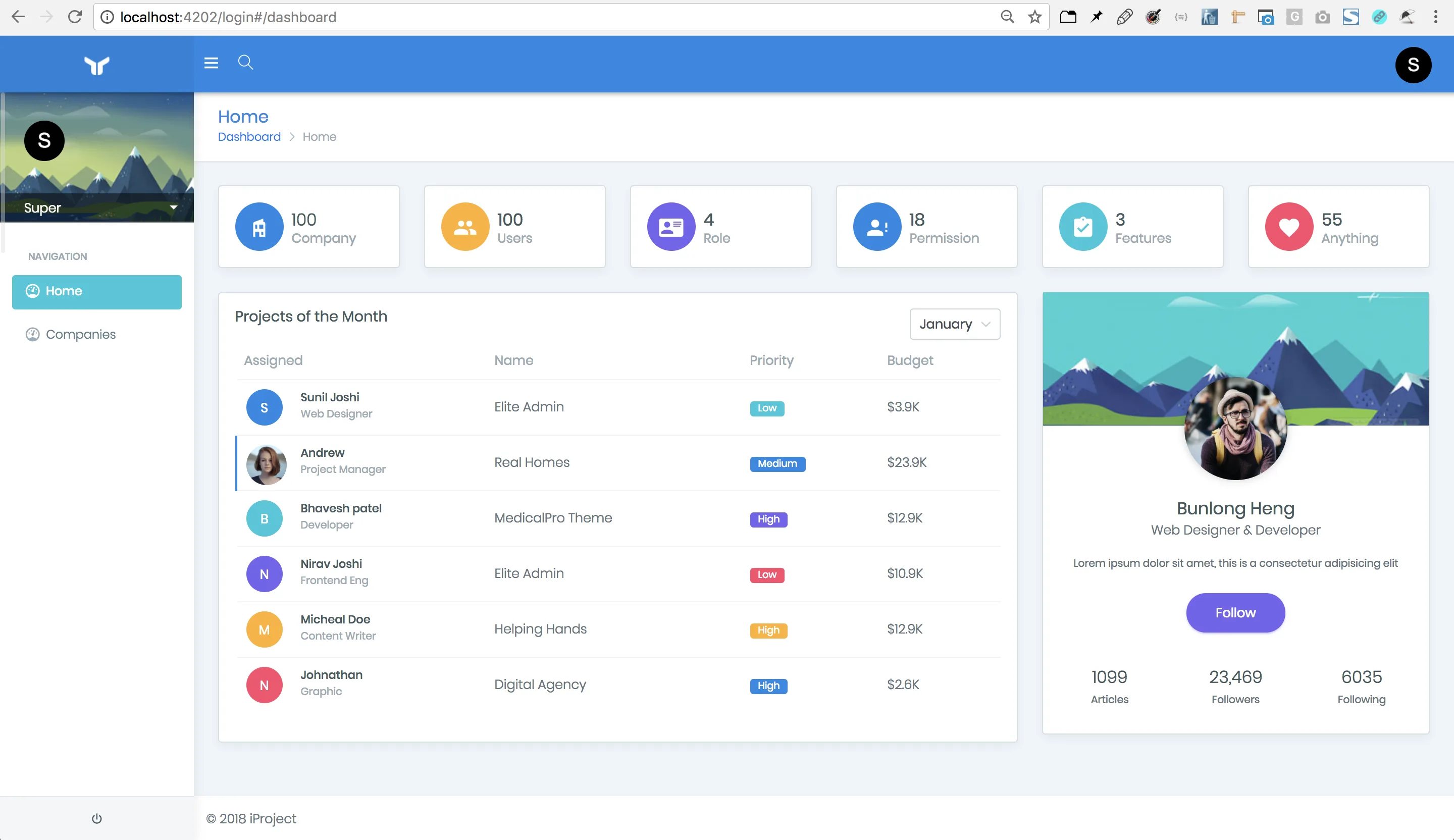The width and height of the screenshot is (1454, 840).
Task: Click the app logo in top-left header
Action: (x=97, y=65)
